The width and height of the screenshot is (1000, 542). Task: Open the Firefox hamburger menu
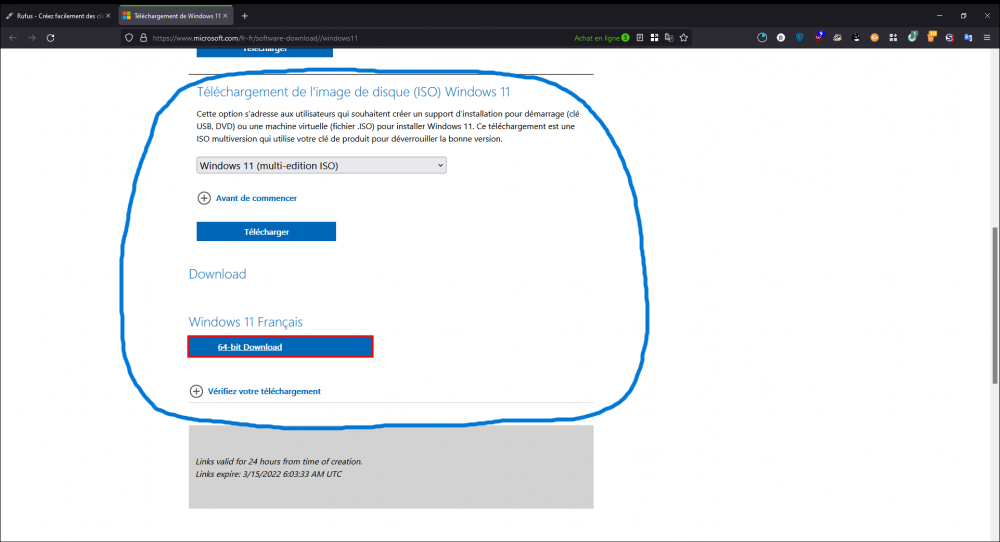pyautogui.click(x=985, y=37)
